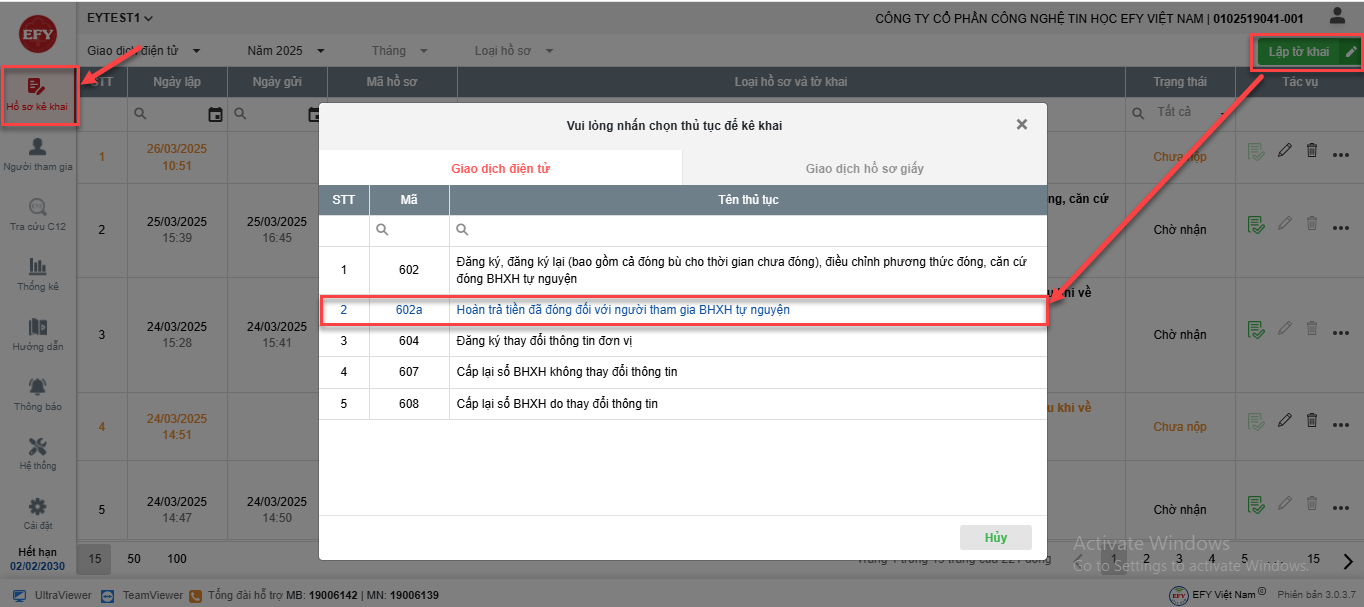
Task: Open Hệ thống tools icon
Action: coord(38,453)
